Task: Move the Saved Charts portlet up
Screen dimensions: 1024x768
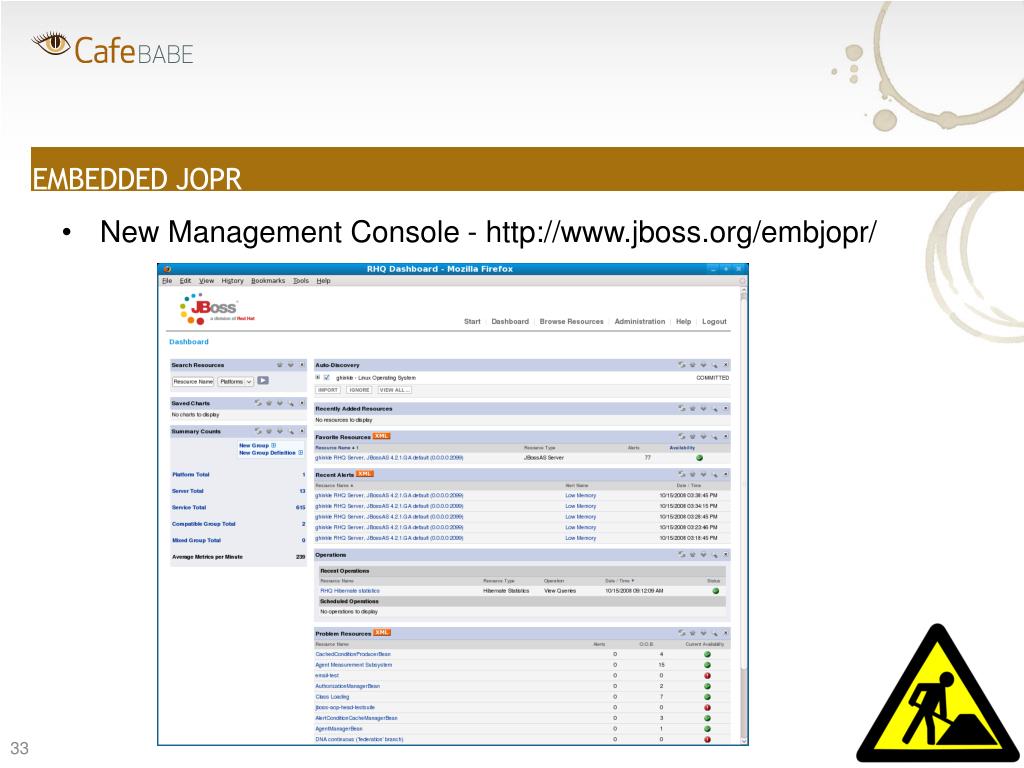Action: point(269,404)
